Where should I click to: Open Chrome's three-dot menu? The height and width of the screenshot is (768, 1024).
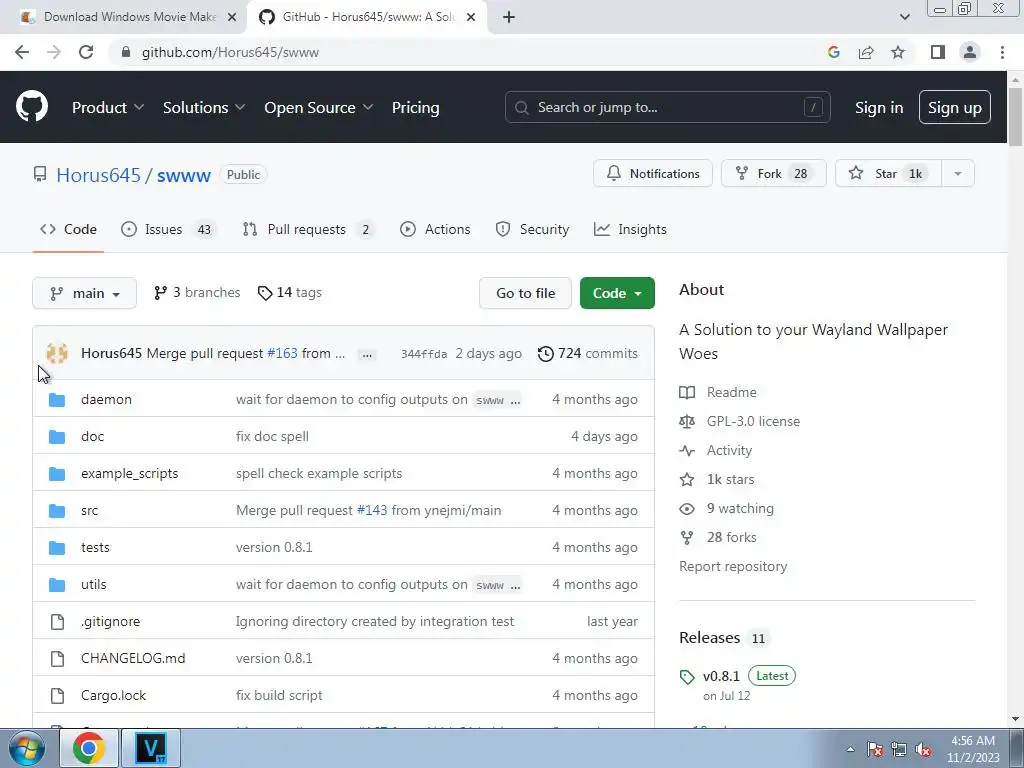1002,52
